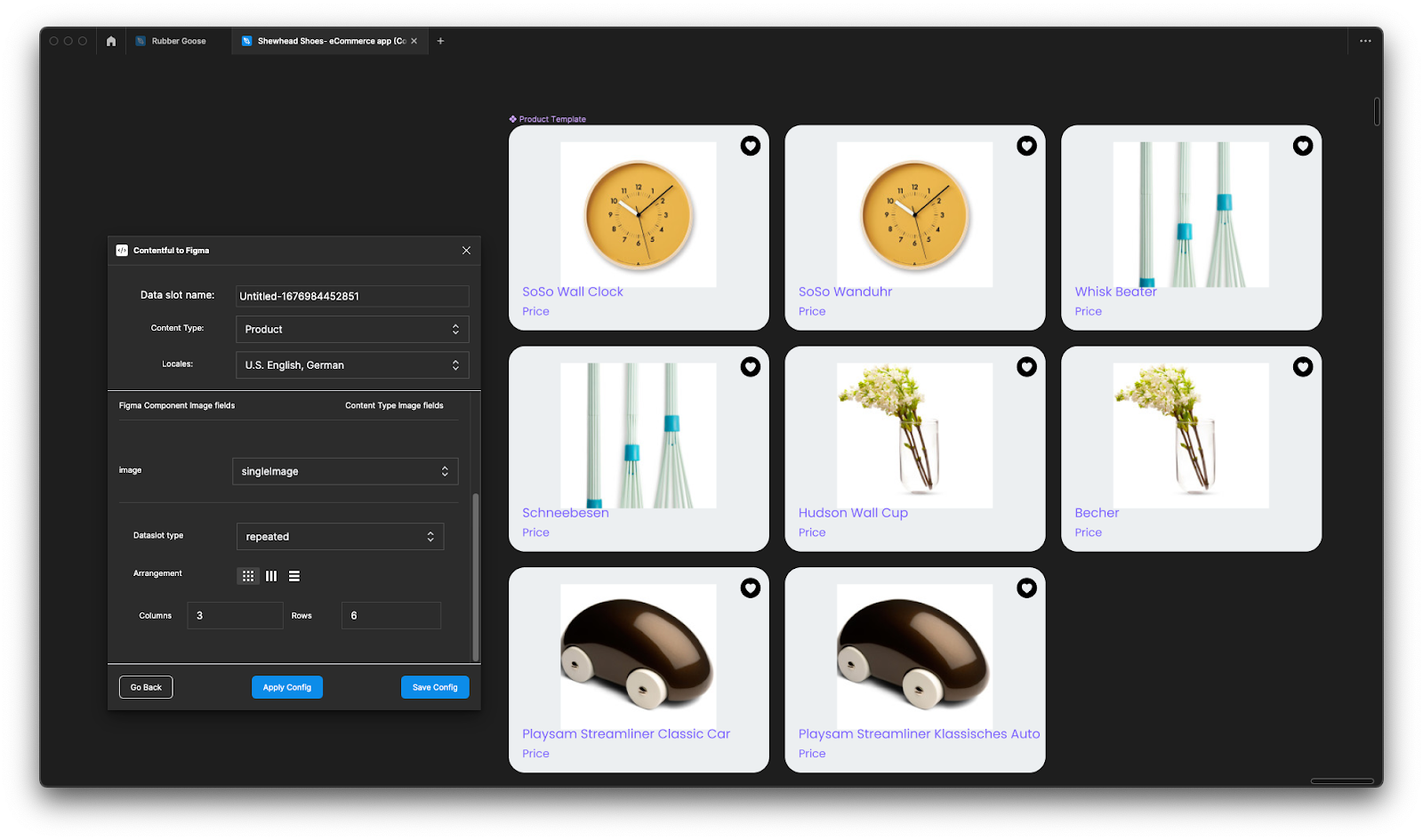Open the more options menu at top right

point(1365,41)
